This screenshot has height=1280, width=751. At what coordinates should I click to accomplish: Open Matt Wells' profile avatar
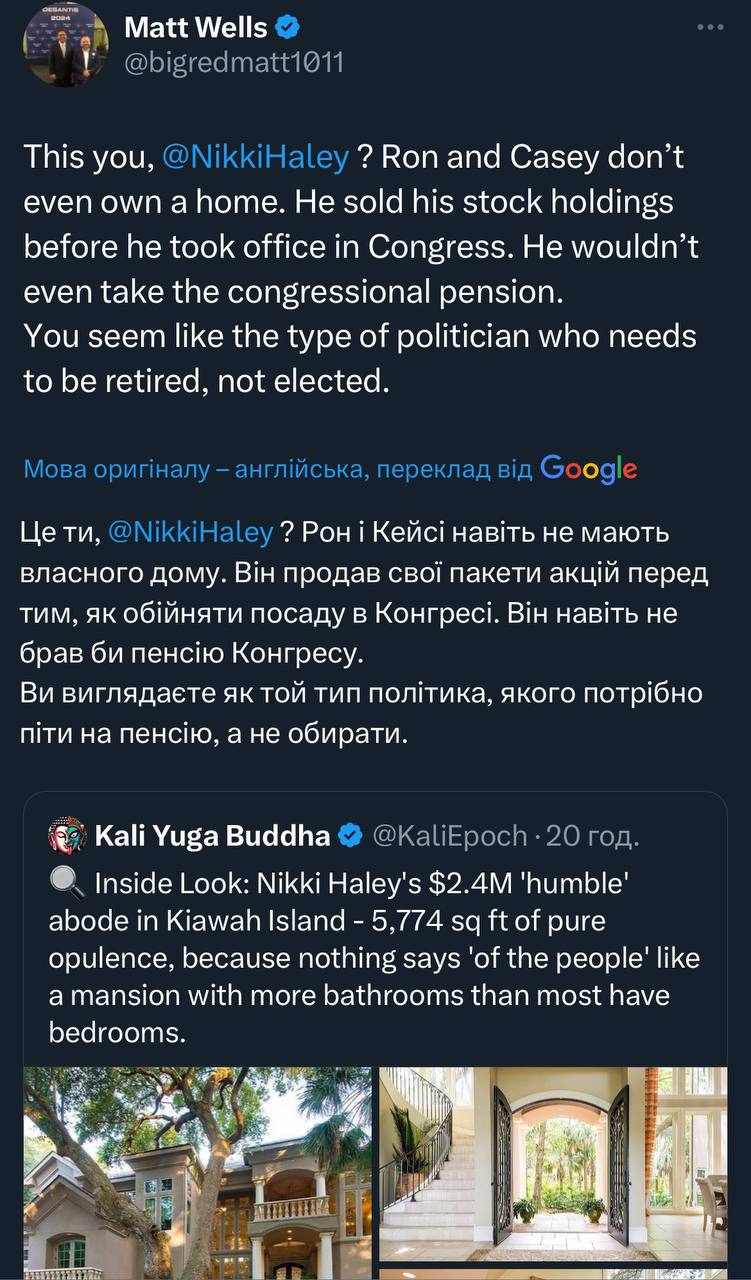pyautogui.click(x=68, y=45)
